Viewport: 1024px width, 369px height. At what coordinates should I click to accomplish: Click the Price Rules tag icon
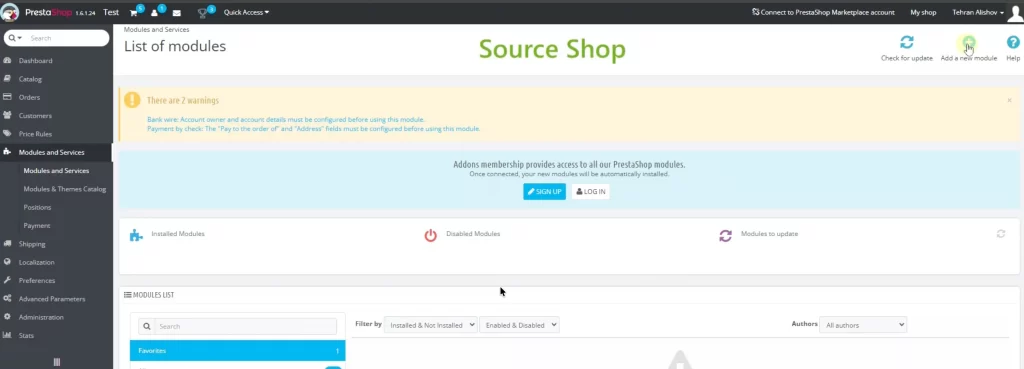tap(7, 133)
